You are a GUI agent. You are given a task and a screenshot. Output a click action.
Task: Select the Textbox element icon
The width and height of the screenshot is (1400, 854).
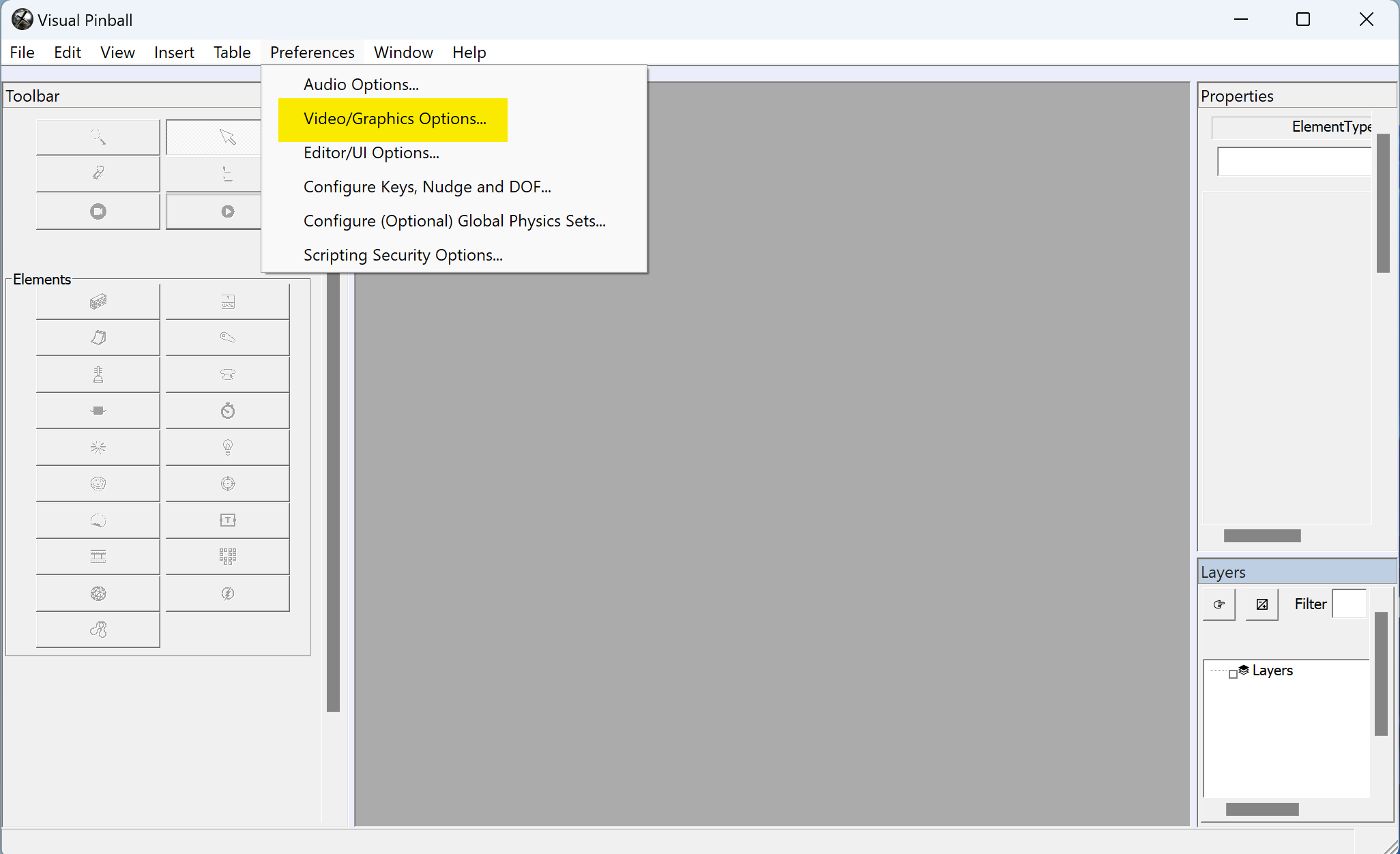pos(227,520)
